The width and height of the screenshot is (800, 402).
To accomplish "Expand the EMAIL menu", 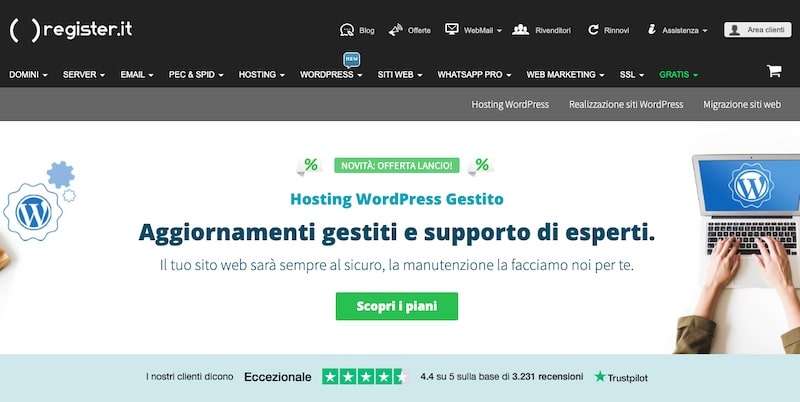I will click(137, 74).
